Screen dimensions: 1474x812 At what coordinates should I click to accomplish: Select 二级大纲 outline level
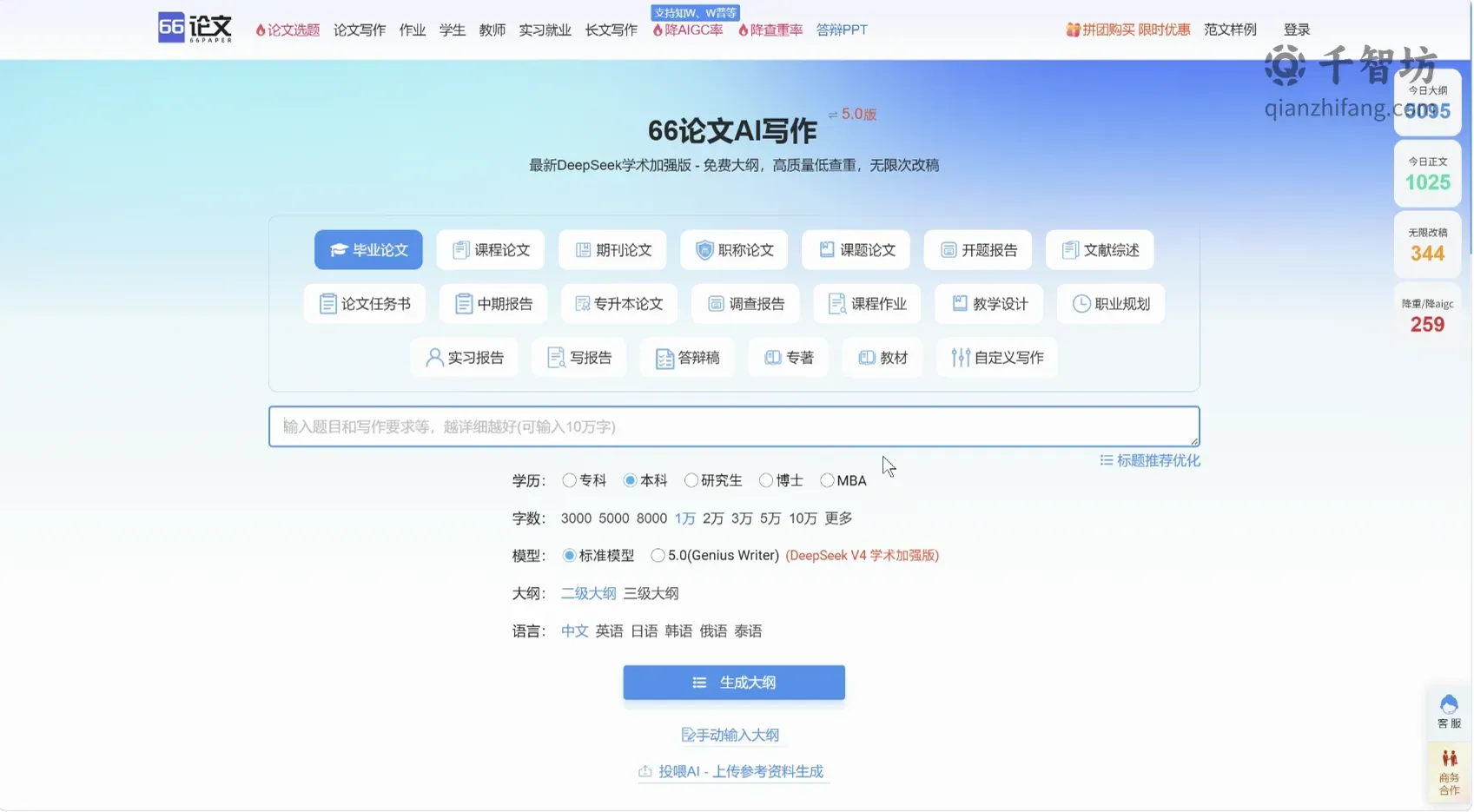(x=588, y=593)
